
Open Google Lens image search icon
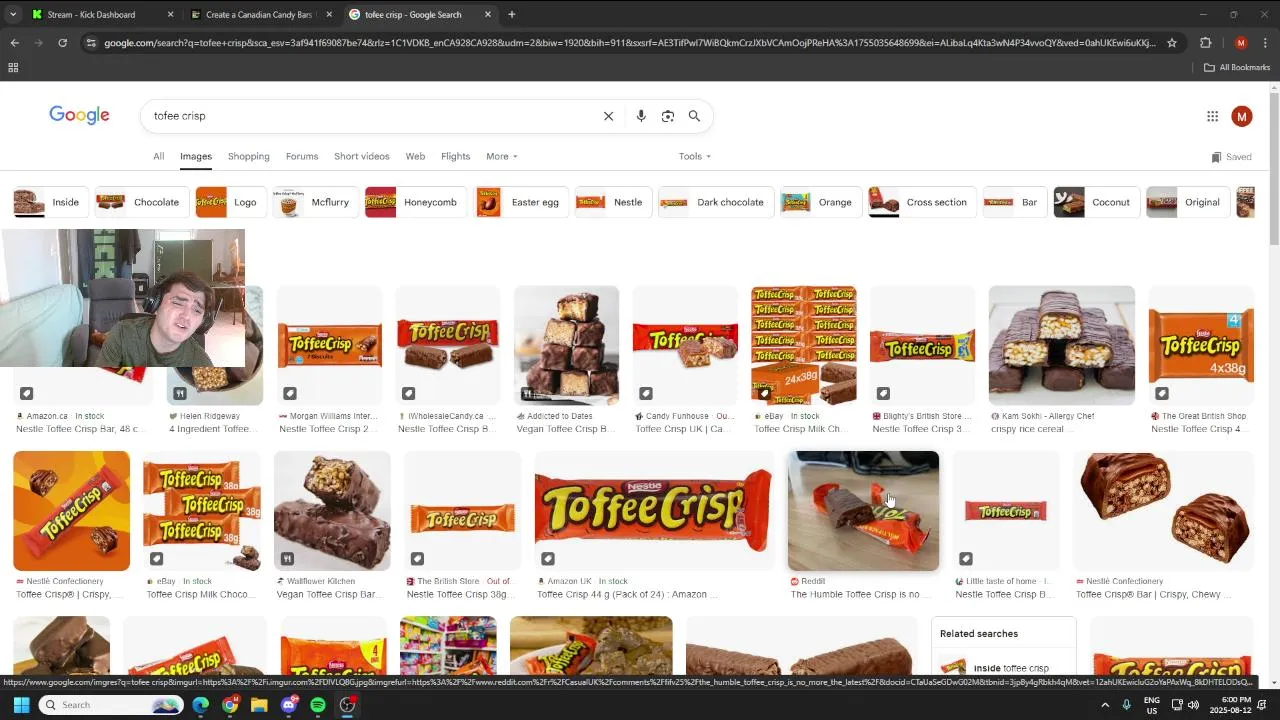pos(668,116)
